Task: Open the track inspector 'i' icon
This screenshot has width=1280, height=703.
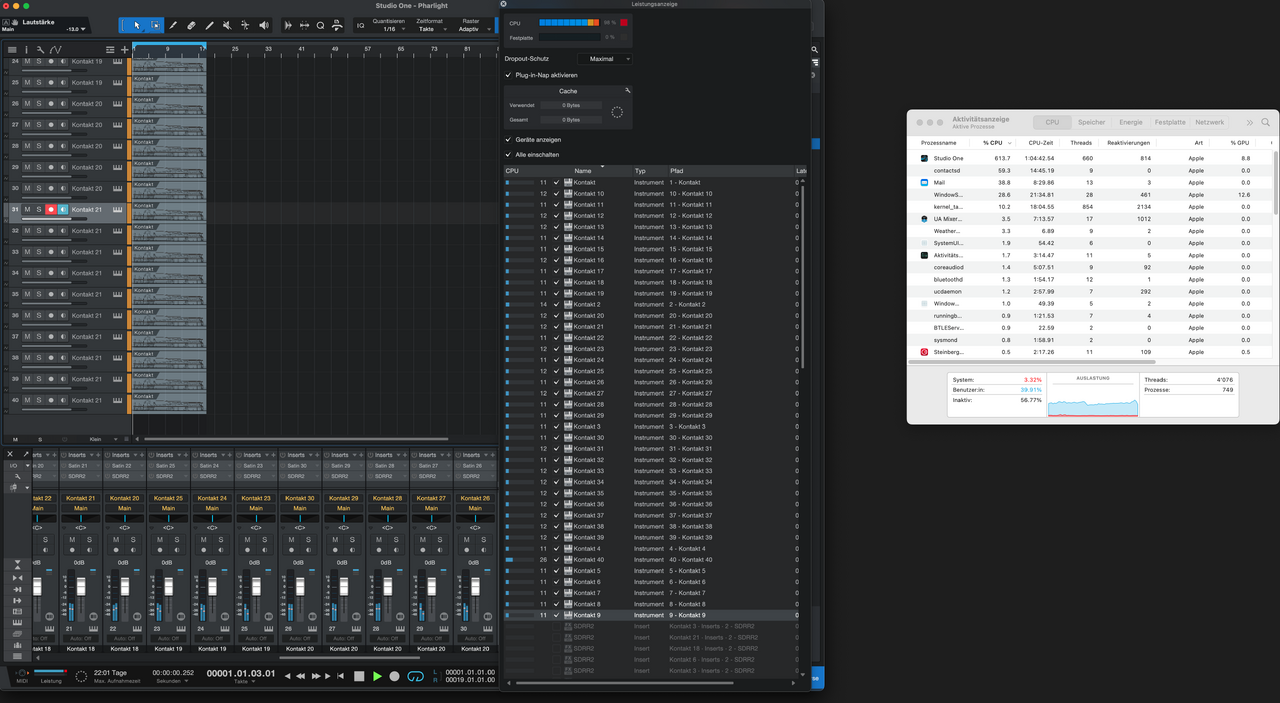Action: point(26,49)
